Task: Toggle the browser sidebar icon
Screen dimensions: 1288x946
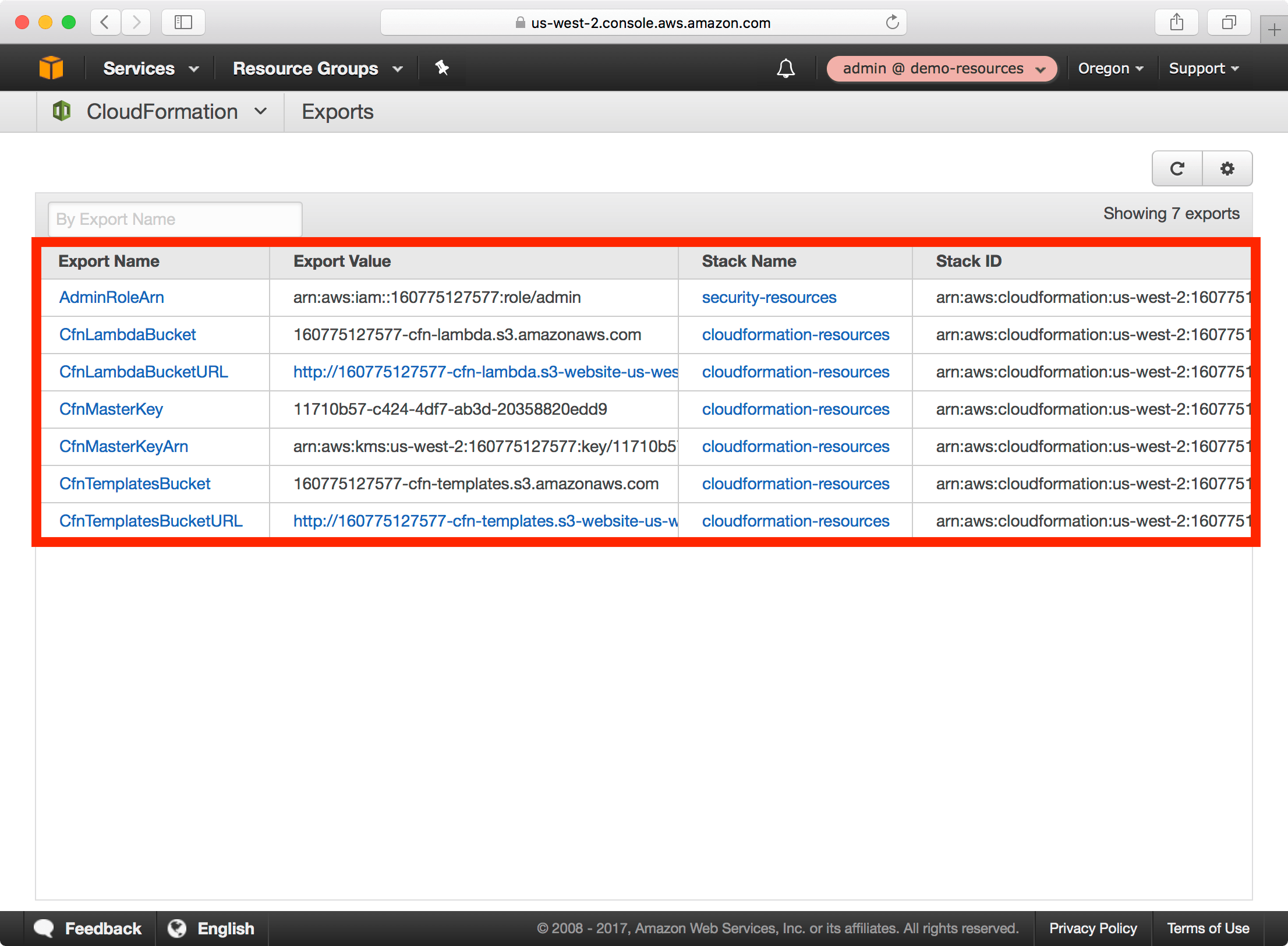Action: [x=183, y=22]
